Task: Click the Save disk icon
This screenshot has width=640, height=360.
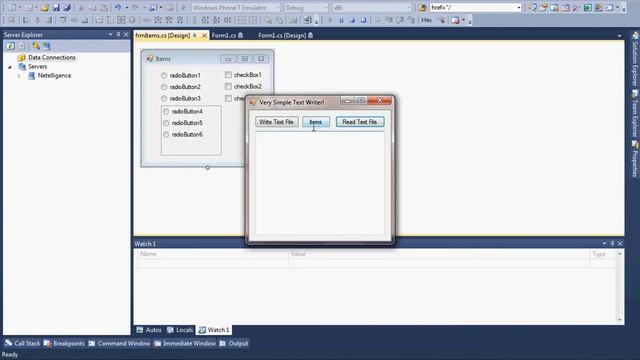Action: tap(56, 8)
